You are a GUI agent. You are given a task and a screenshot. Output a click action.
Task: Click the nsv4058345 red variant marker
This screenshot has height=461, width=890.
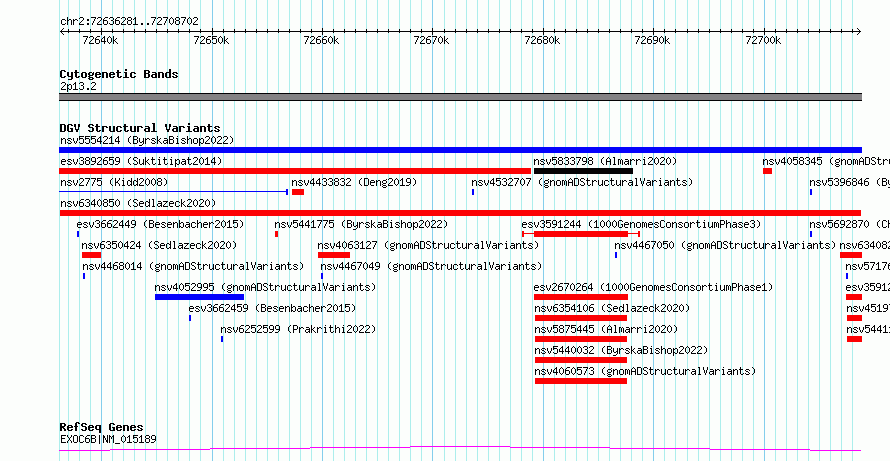[x=767, y=171]
